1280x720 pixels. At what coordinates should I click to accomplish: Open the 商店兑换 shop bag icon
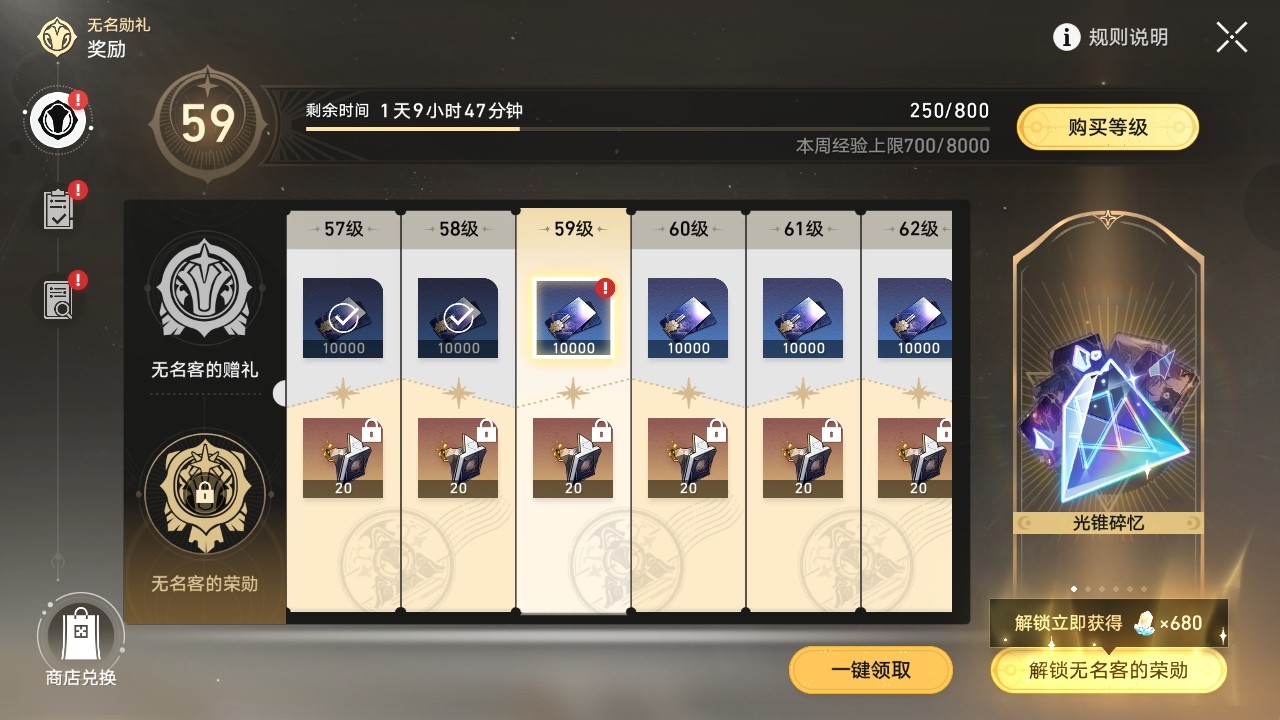(81, 632)
